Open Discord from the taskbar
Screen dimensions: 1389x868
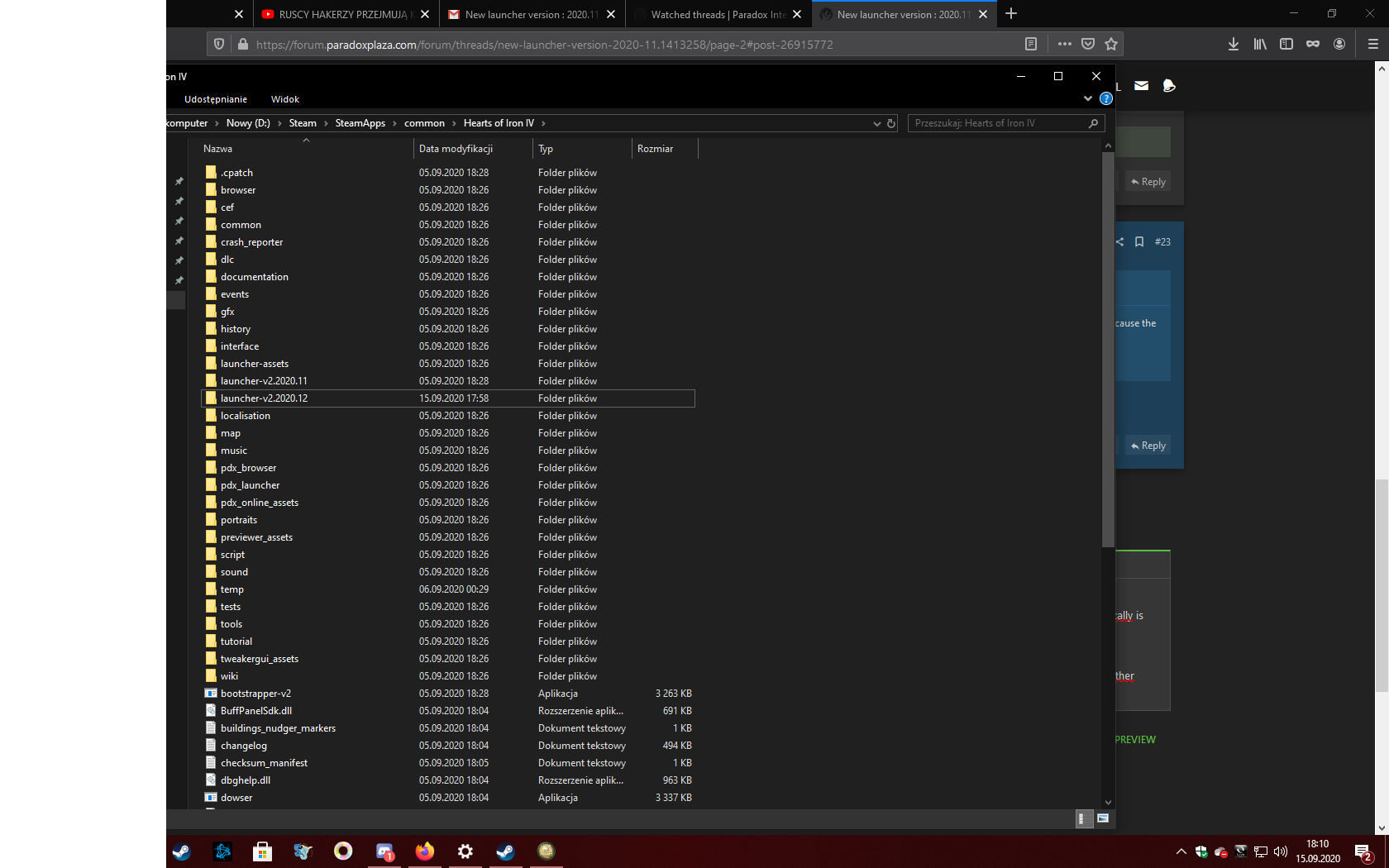(x=384, y=851)
